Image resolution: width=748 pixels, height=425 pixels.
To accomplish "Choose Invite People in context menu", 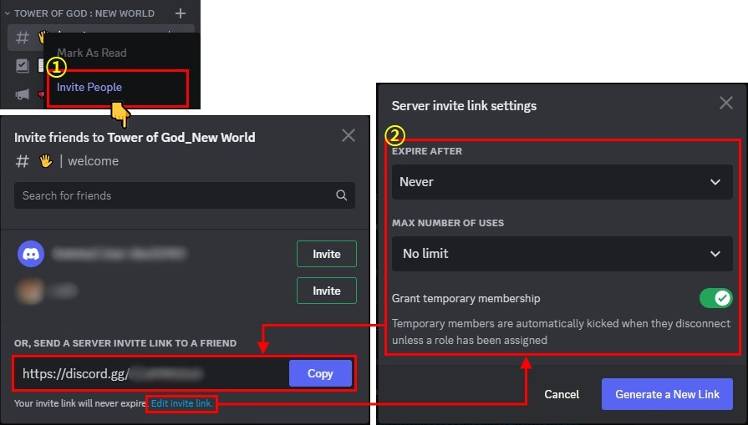I will (90, 87).
